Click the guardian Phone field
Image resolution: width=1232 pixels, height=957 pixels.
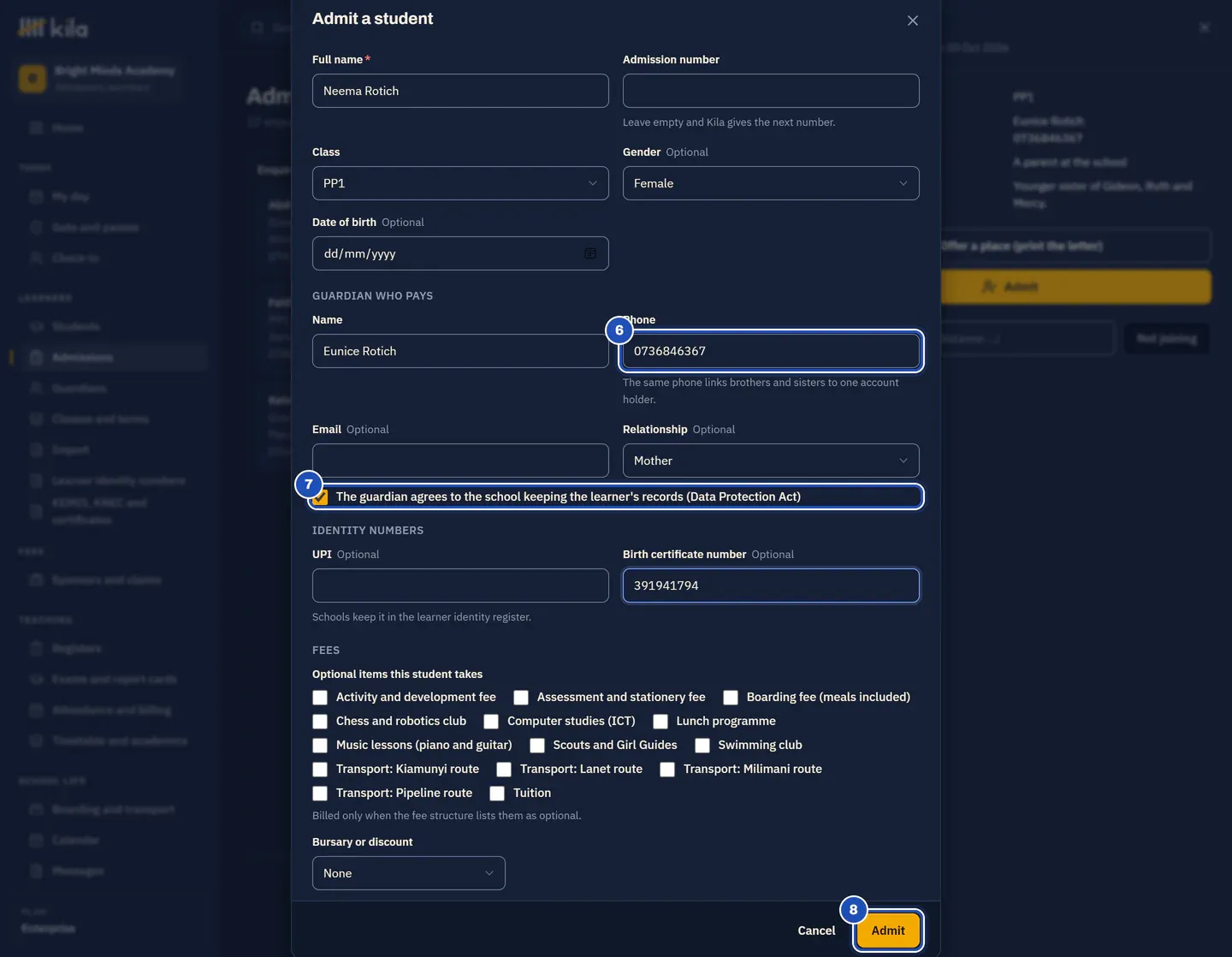771,351
